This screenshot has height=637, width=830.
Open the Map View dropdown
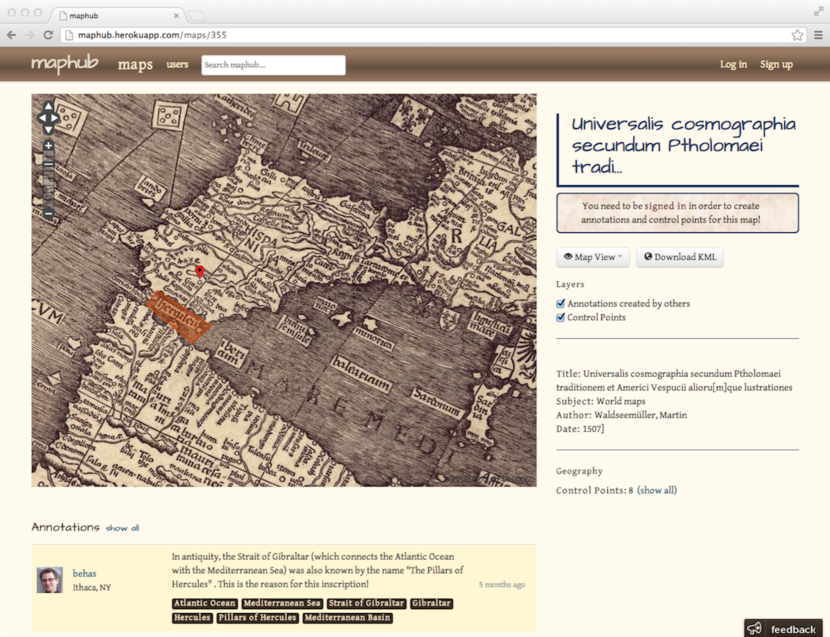coord(593,257)
